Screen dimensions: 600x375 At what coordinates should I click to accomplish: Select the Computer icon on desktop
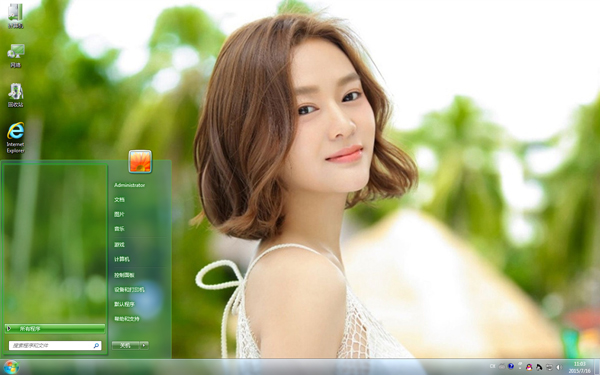[15, 16]
